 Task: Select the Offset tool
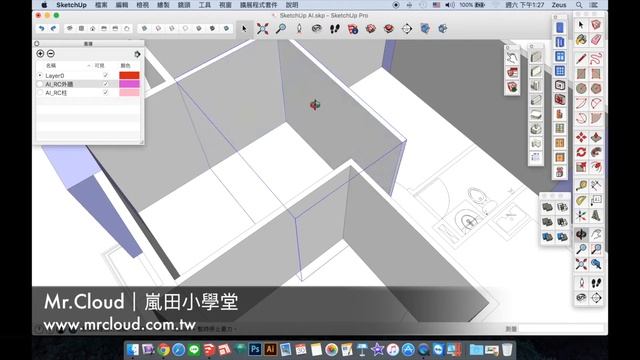tap(596, 167)
